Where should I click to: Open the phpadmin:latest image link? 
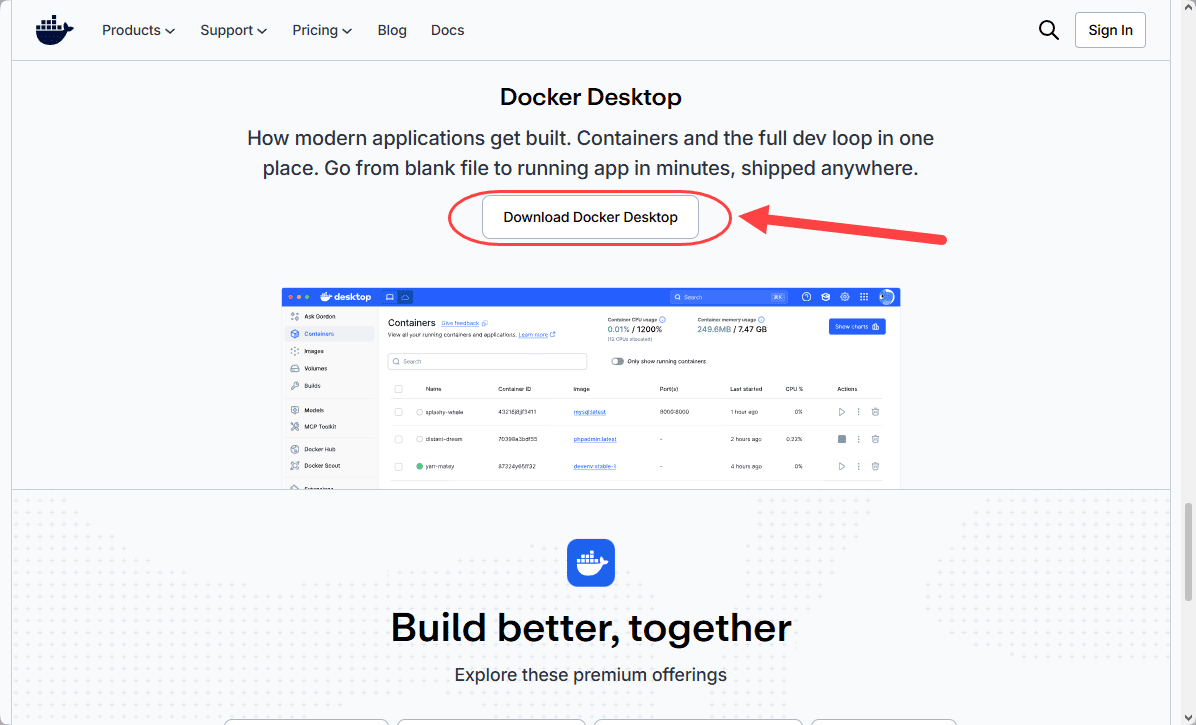(x=595, y=440)
